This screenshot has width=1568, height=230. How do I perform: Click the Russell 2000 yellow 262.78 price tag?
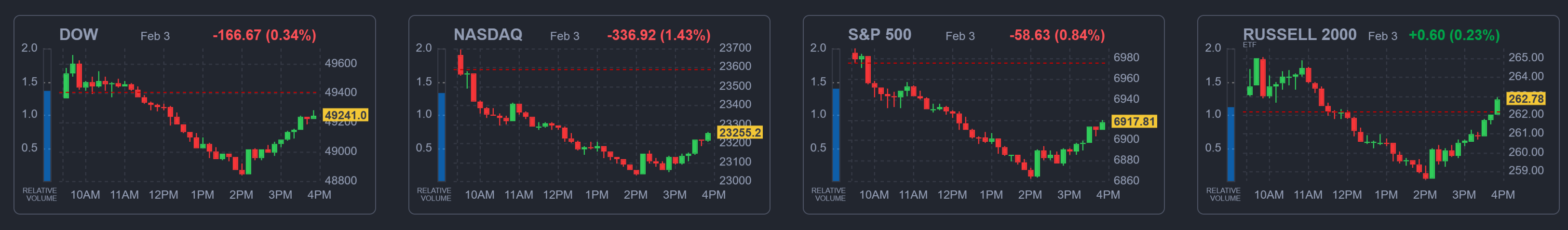(1526, 98)
